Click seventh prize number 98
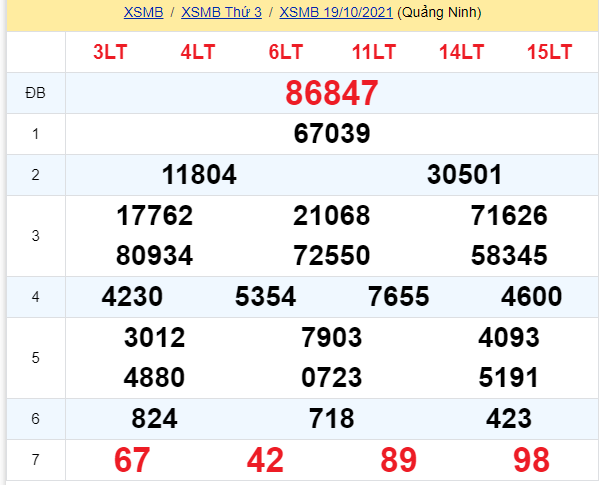 531,460
